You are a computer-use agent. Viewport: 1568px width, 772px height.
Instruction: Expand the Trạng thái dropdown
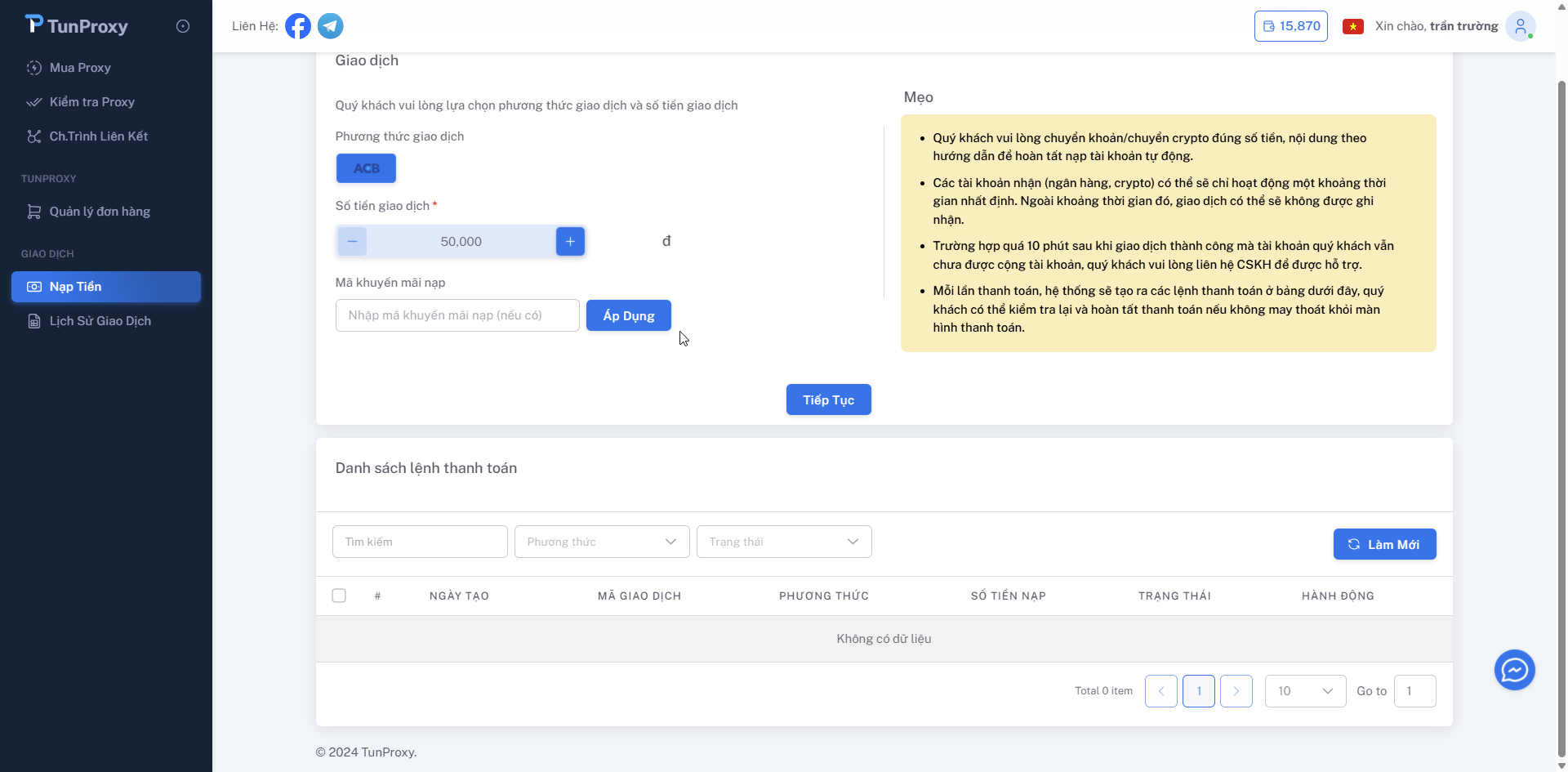[784, 542]
